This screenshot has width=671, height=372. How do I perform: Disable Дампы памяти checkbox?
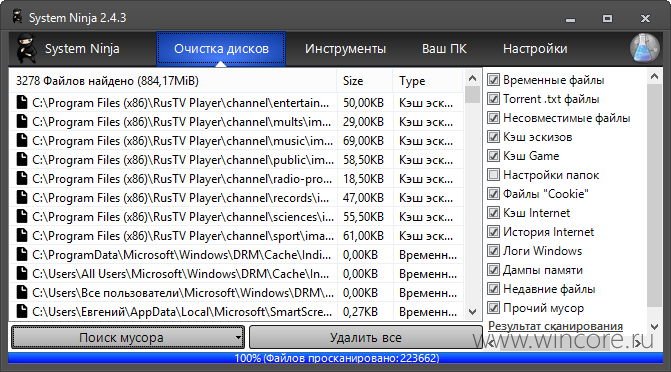click(x=493, y=270)
